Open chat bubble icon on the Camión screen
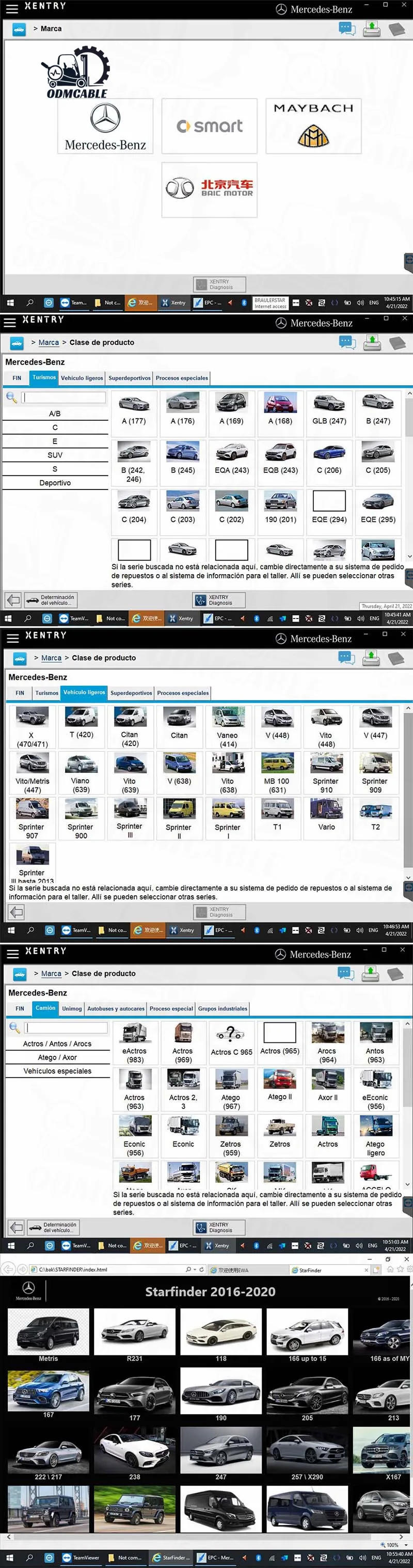The image size is (413, 1568). click(x=346, y=973)
